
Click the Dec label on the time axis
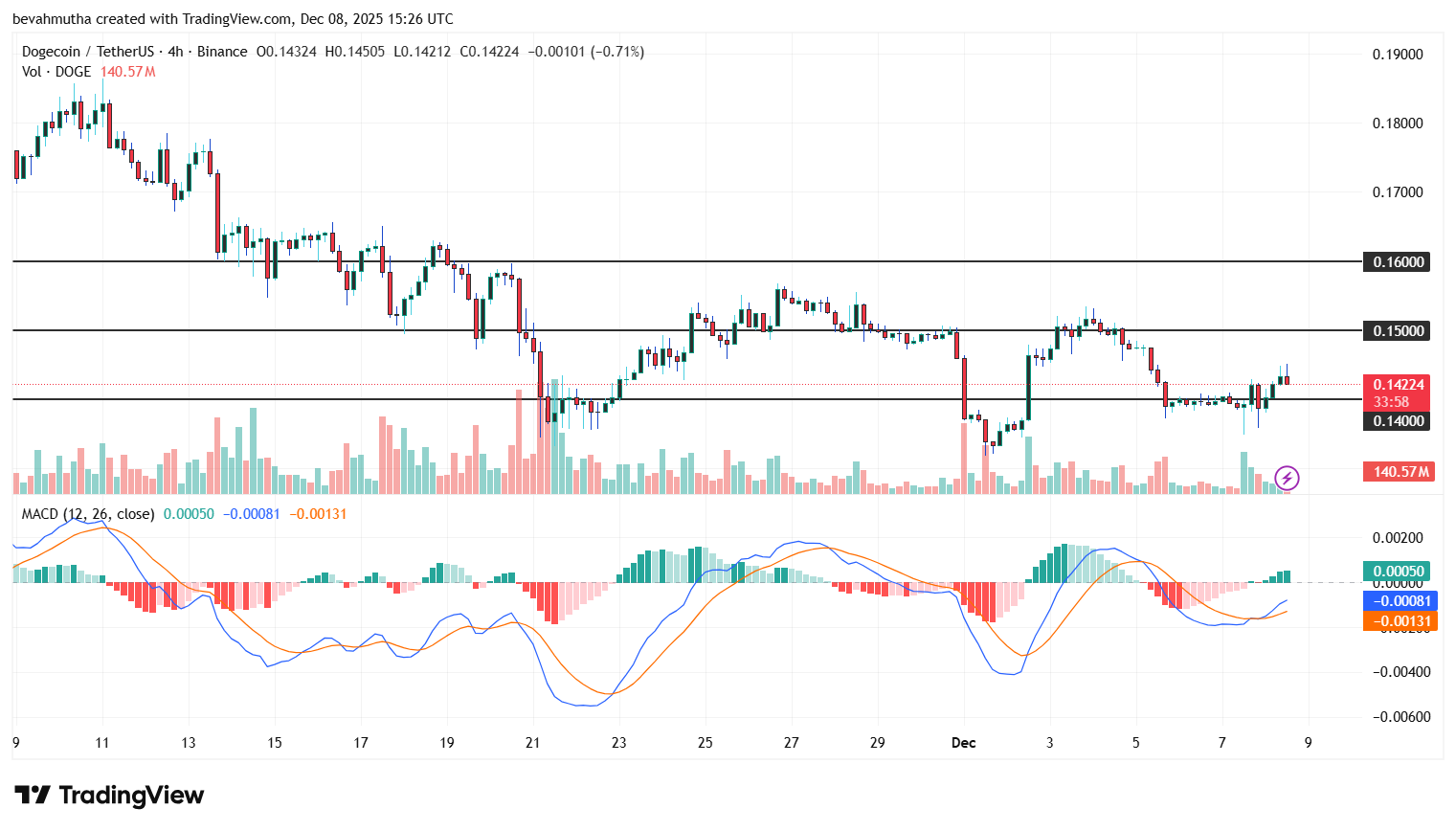(x=964, y=742)
